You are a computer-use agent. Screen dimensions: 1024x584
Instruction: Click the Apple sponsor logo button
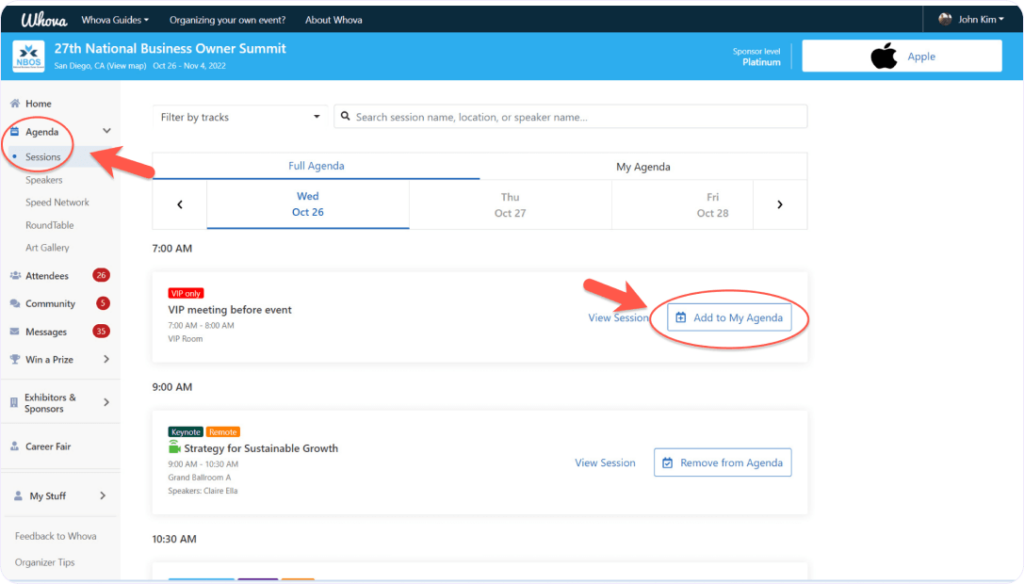click(x=901, y=55)
